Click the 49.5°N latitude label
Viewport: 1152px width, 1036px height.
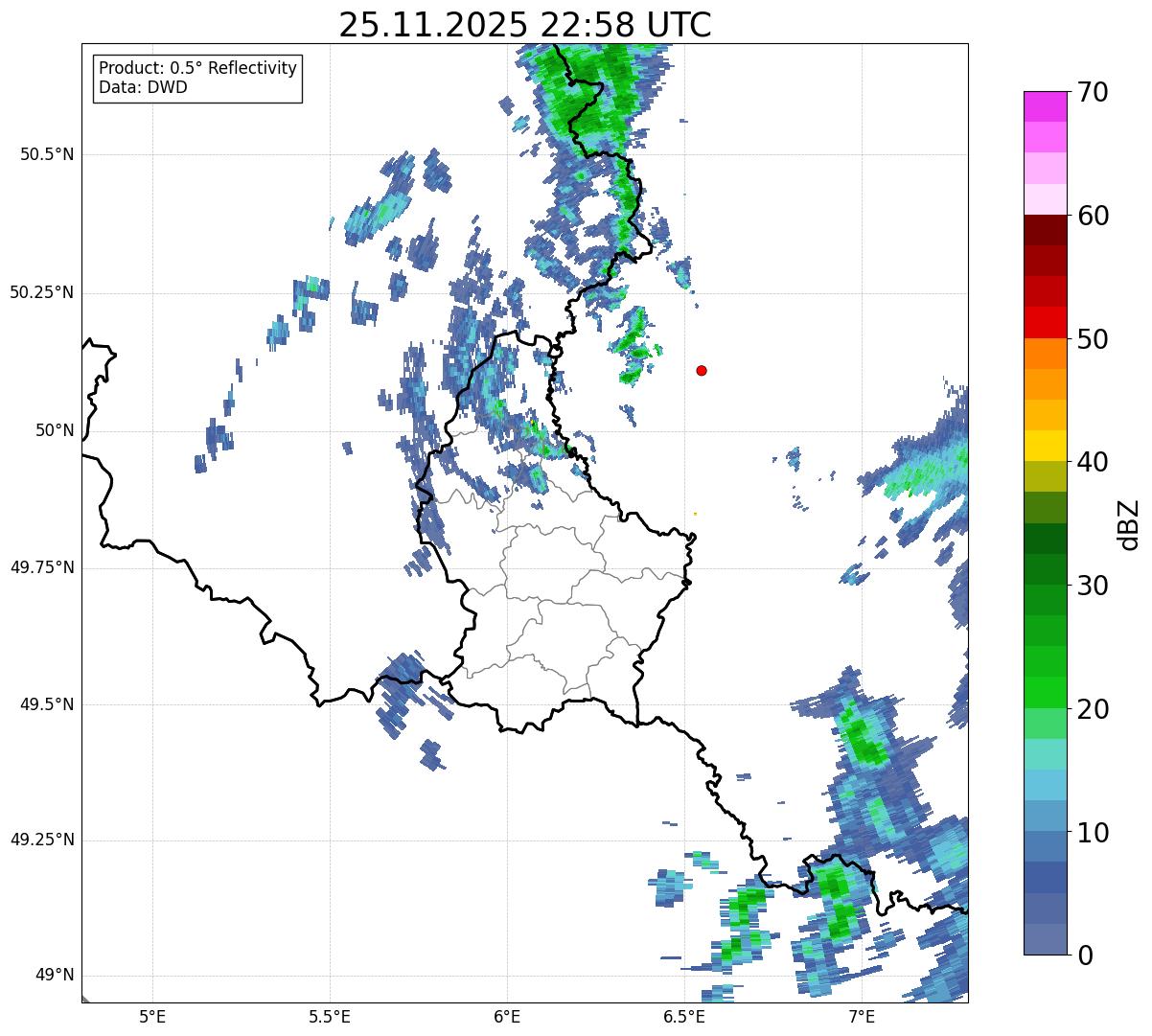(47, 704)
